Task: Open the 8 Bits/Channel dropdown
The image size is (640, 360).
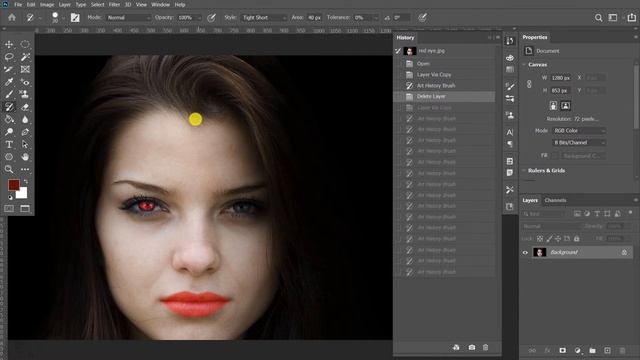Action: [579, 142]
